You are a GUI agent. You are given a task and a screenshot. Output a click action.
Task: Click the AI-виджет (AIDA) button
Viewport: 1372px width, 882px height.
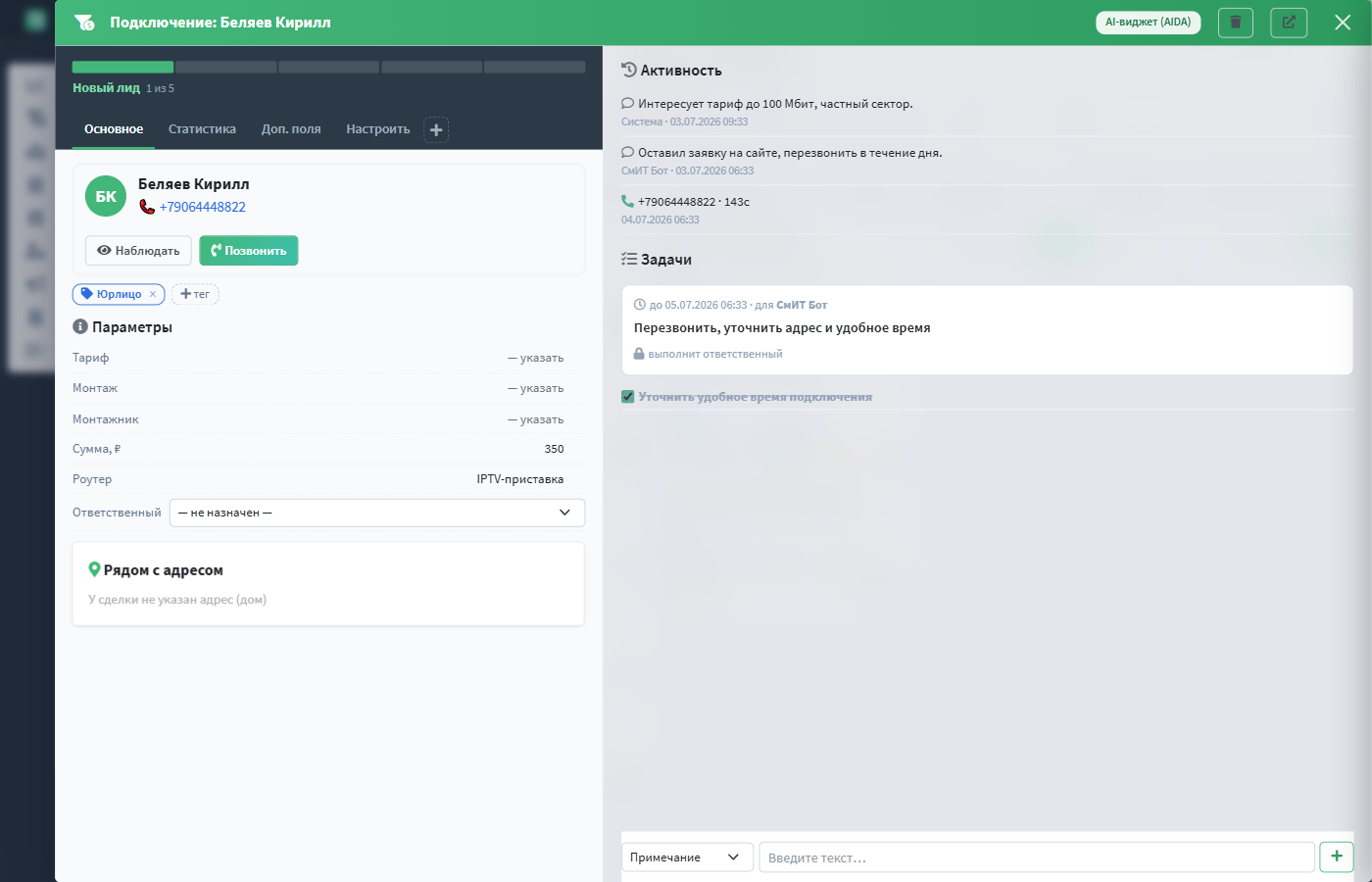coord(1149,22)
